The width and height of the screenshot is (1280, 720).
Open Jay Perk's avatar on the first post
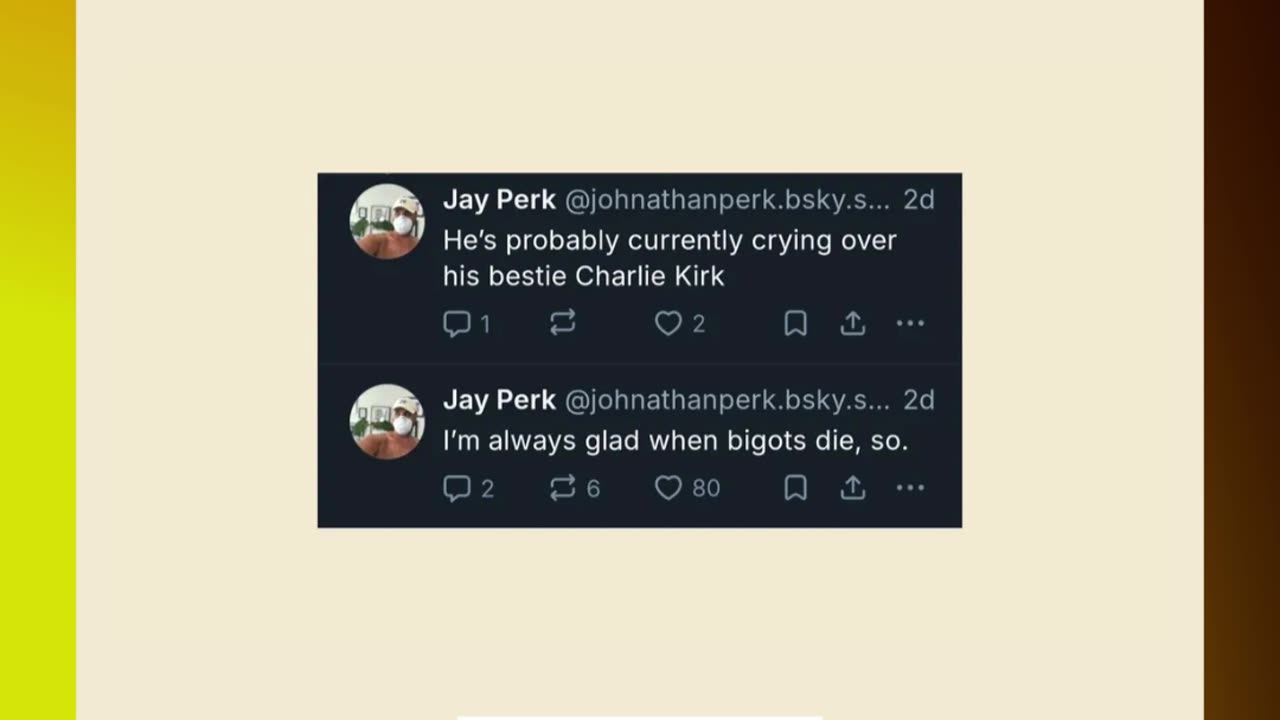pyautogui.click(x=387, y=221)
